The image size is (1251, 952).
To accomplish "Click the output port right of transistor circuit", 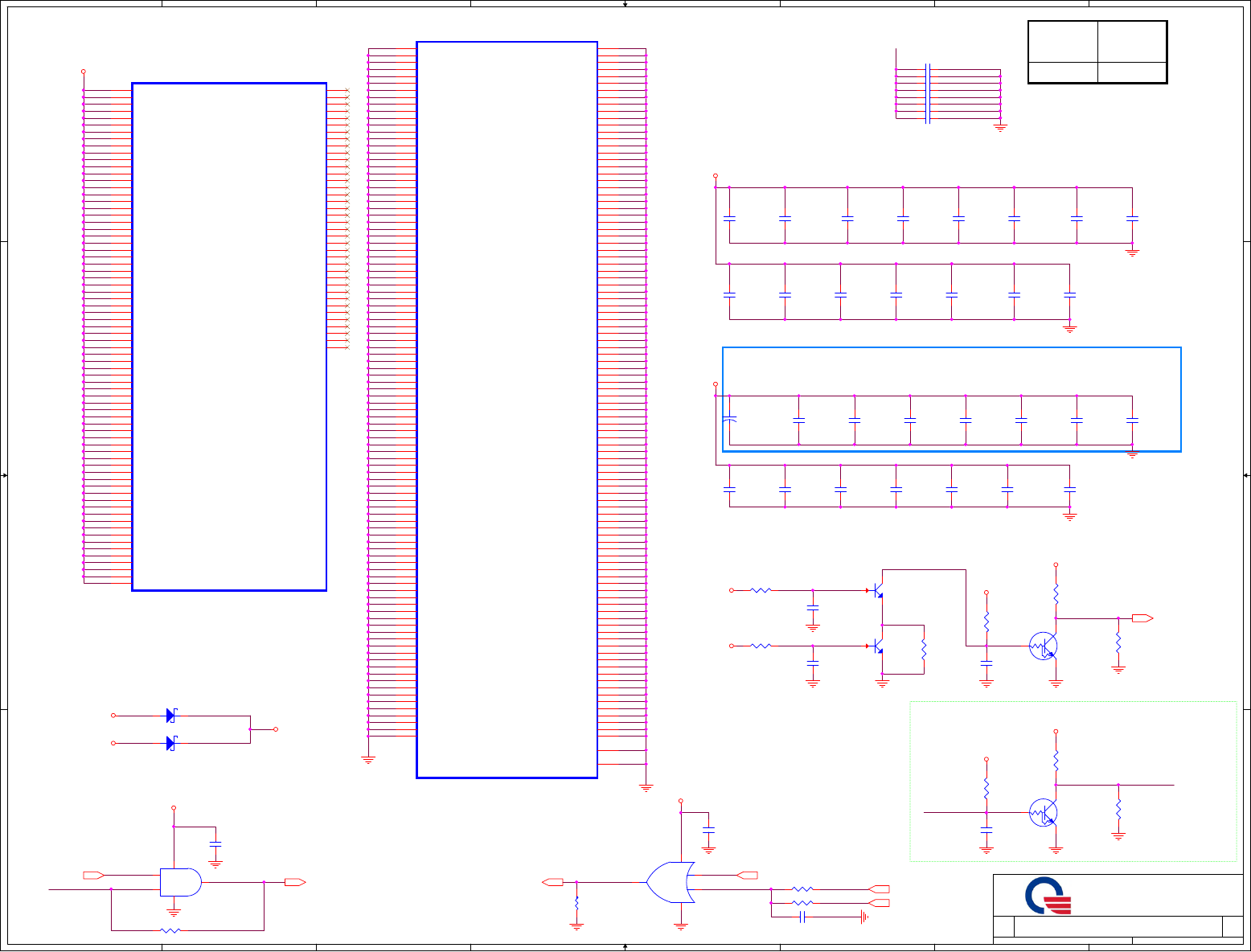I will coord(1142,618).
